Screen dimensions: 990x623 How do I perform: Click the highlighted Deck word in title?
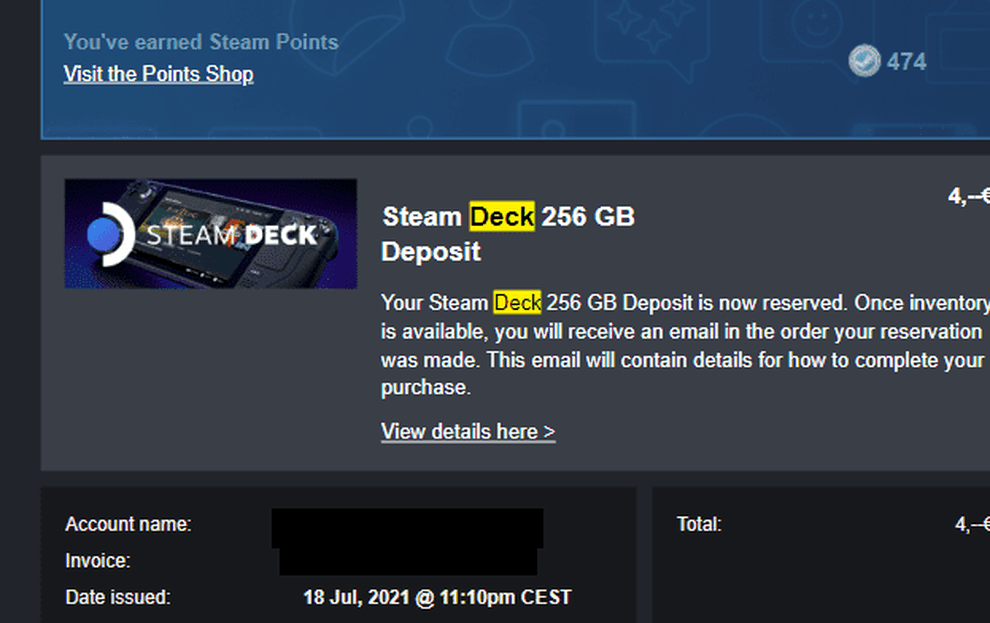tap(502, 217)
